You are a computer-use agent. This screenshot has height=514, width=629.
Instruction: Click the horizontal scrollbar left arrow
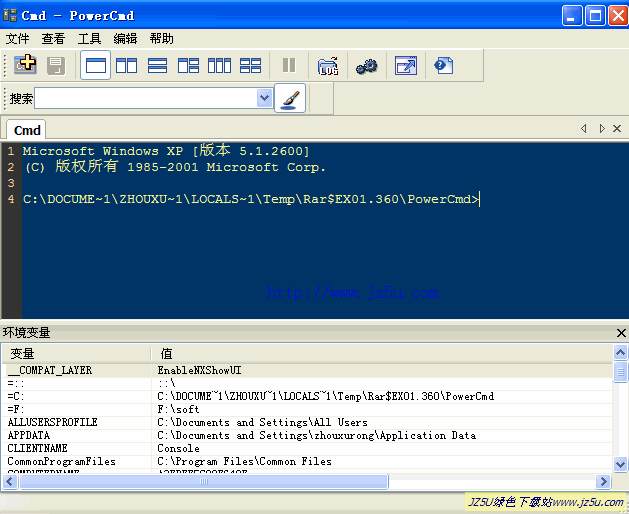click(10, 481)
